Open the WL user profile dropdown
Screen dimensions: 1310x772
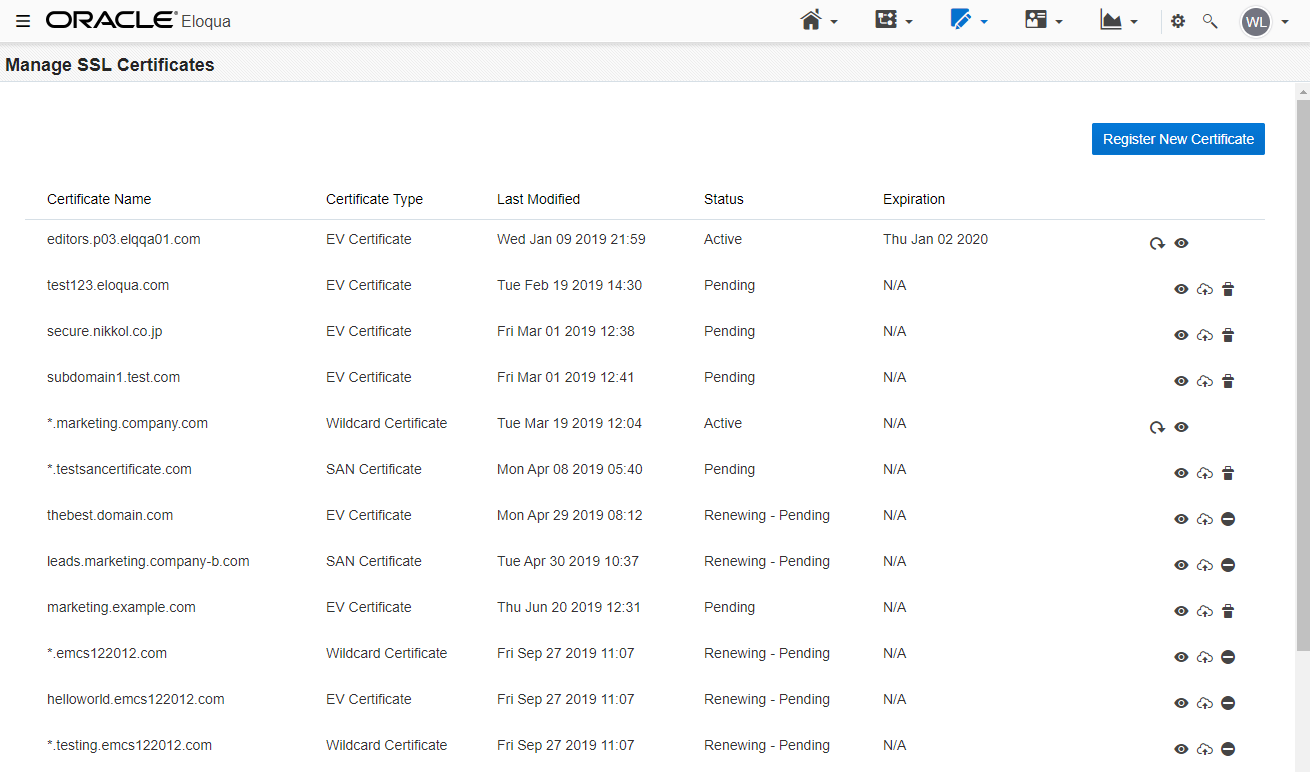(x=1265, y=21)
